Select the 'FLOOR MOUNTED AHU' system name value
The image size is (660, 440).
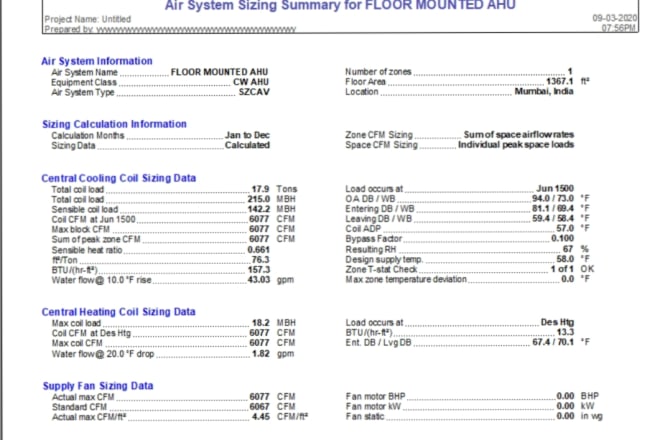219,72
